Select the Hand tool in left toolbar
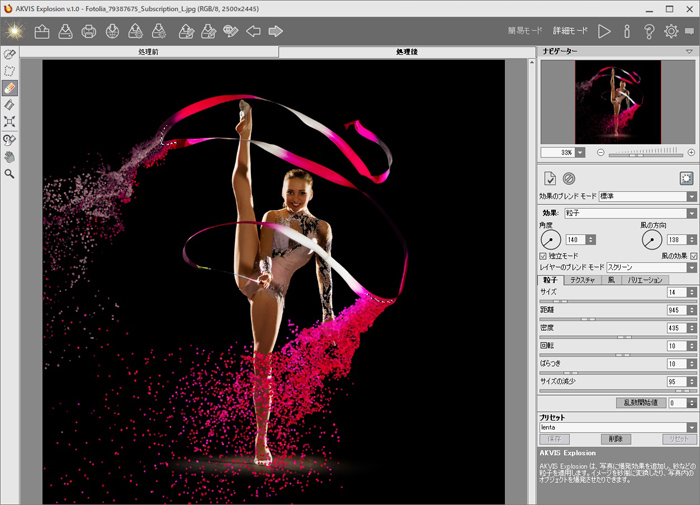The width and height of the screenshot is (700, 505). 10,157
